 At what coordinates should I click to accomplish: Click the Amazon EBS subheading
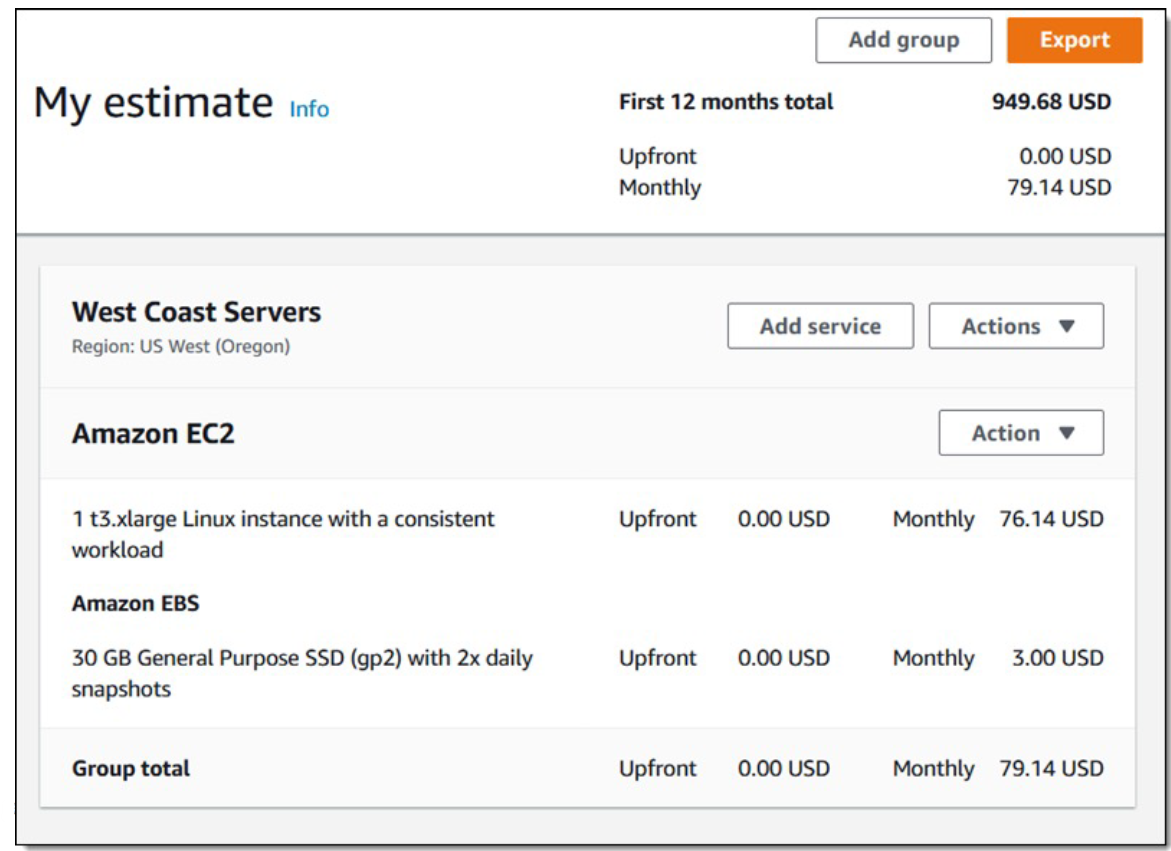click(135, 603)
